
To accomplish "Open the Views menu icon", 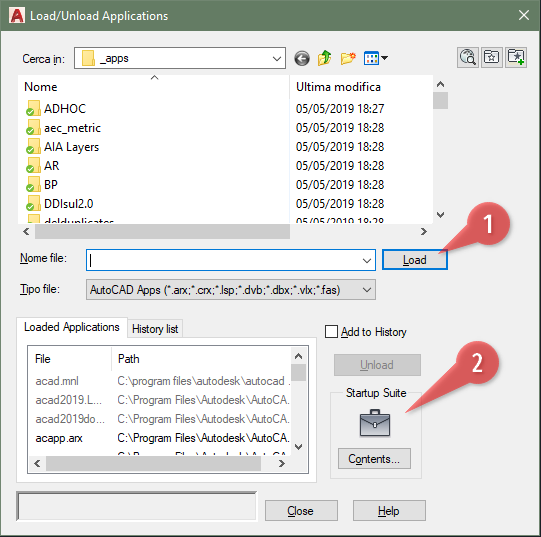I will pos(375,58).
